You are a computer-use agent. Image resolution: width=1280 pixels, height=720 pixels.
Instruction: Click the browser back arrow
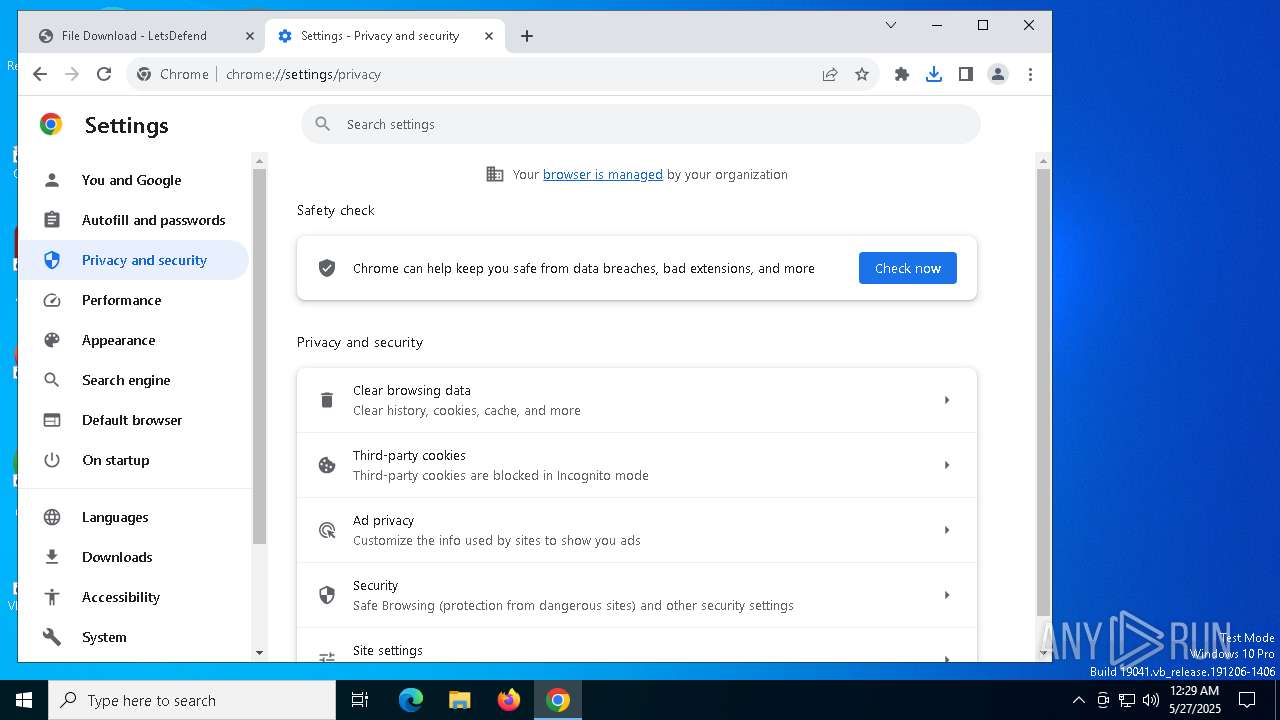coord(40,74)
